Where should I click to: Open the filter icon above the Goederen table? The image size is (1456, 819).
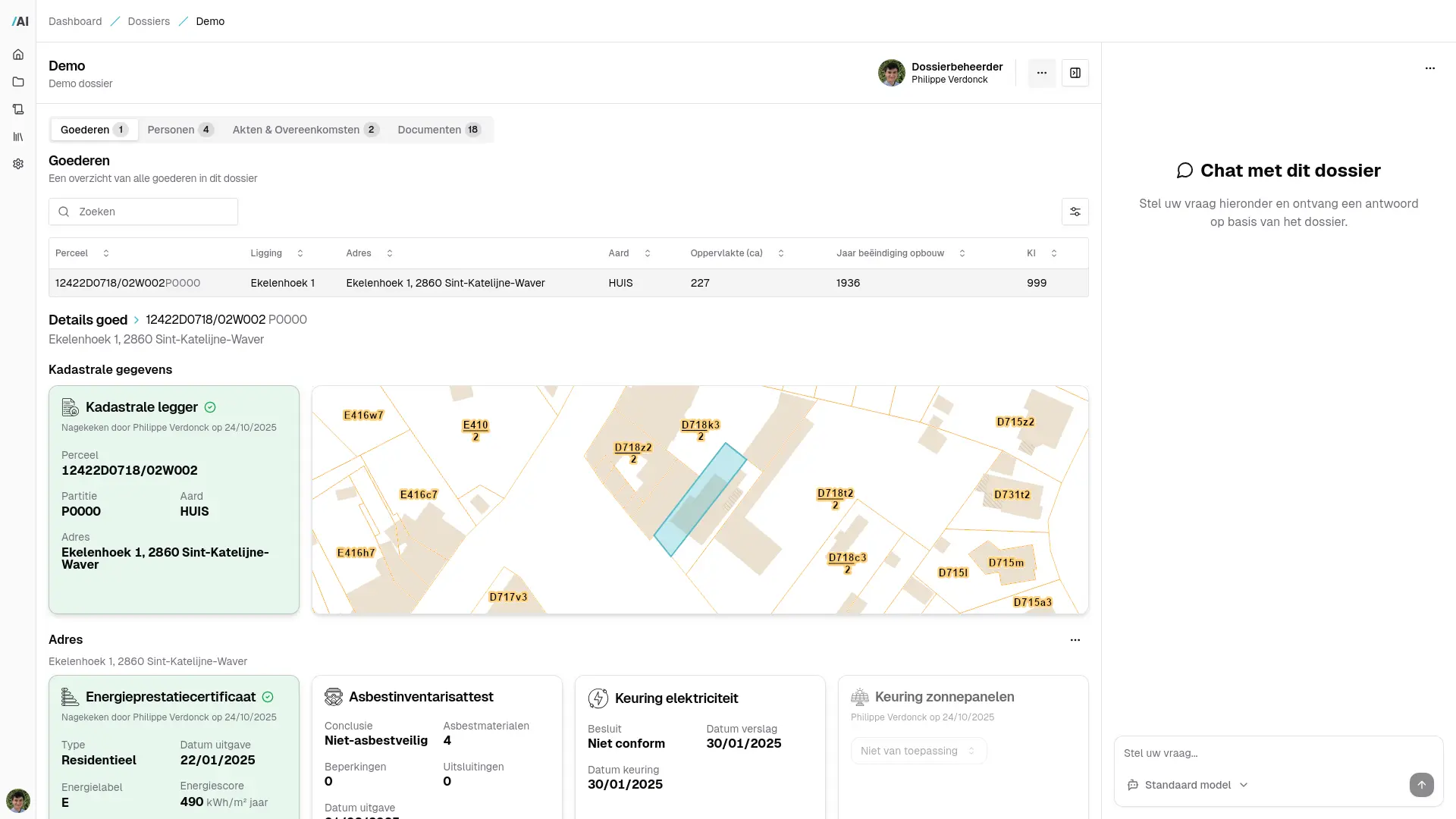pos(1075,212)
